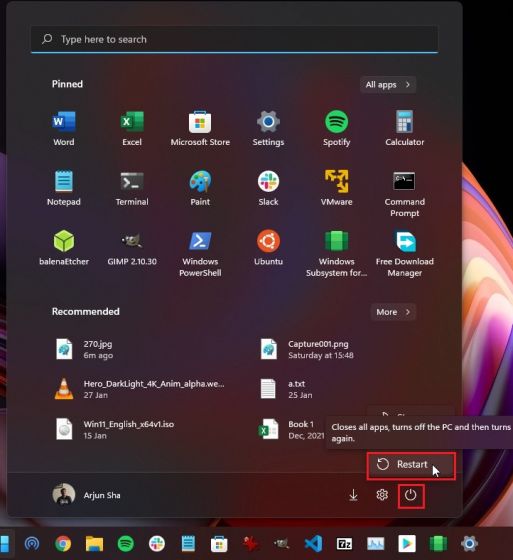
Task: Open Arjun Sha user account menu
Action: [87, 495]
